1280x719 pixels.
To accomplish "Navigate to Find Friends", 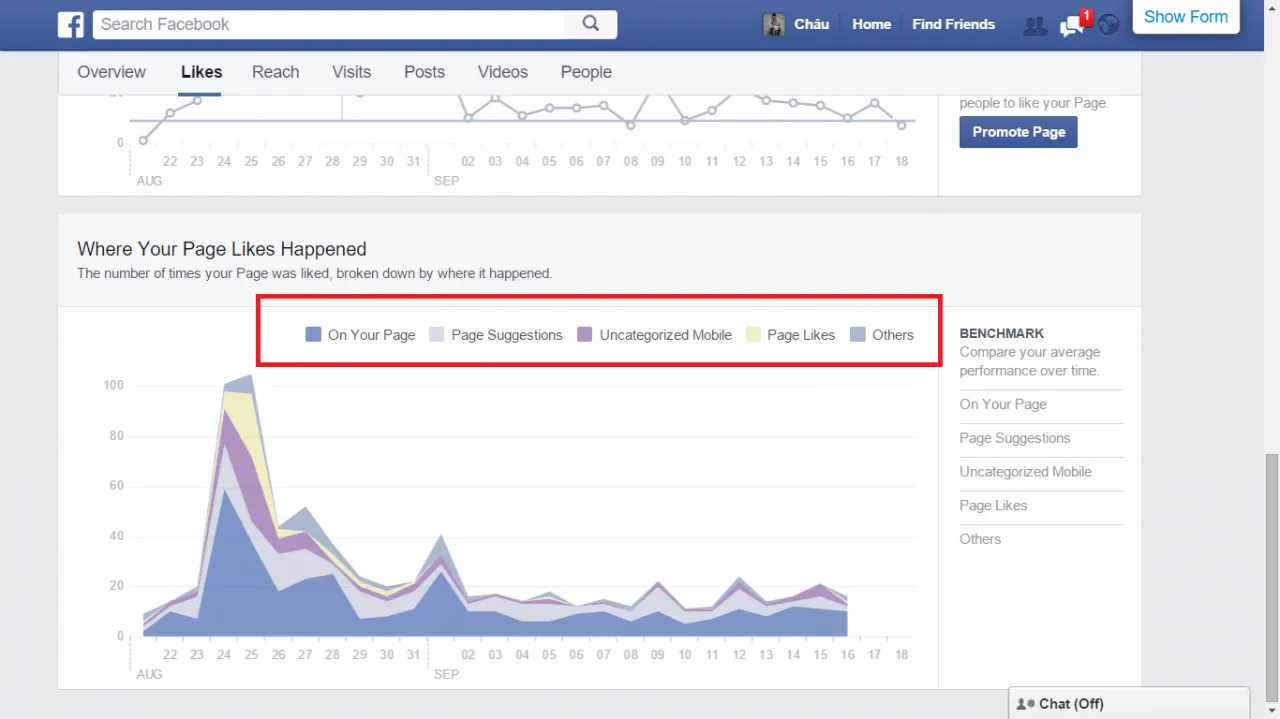I will tap(953, 24).
